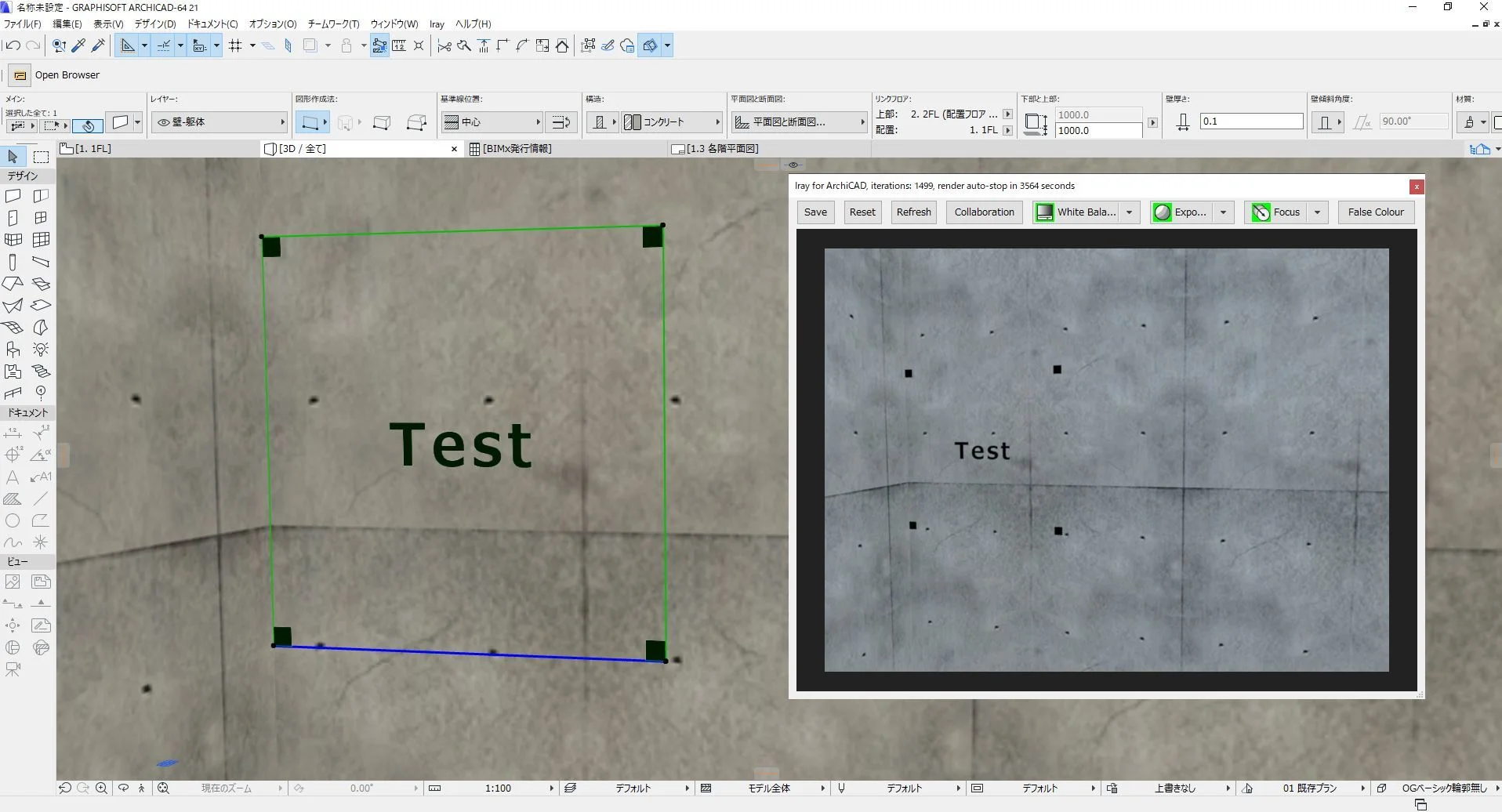Viewport: 1502px width, 812px height.
Task: Select the Fill hatch tool
Action: coord(13,498)
